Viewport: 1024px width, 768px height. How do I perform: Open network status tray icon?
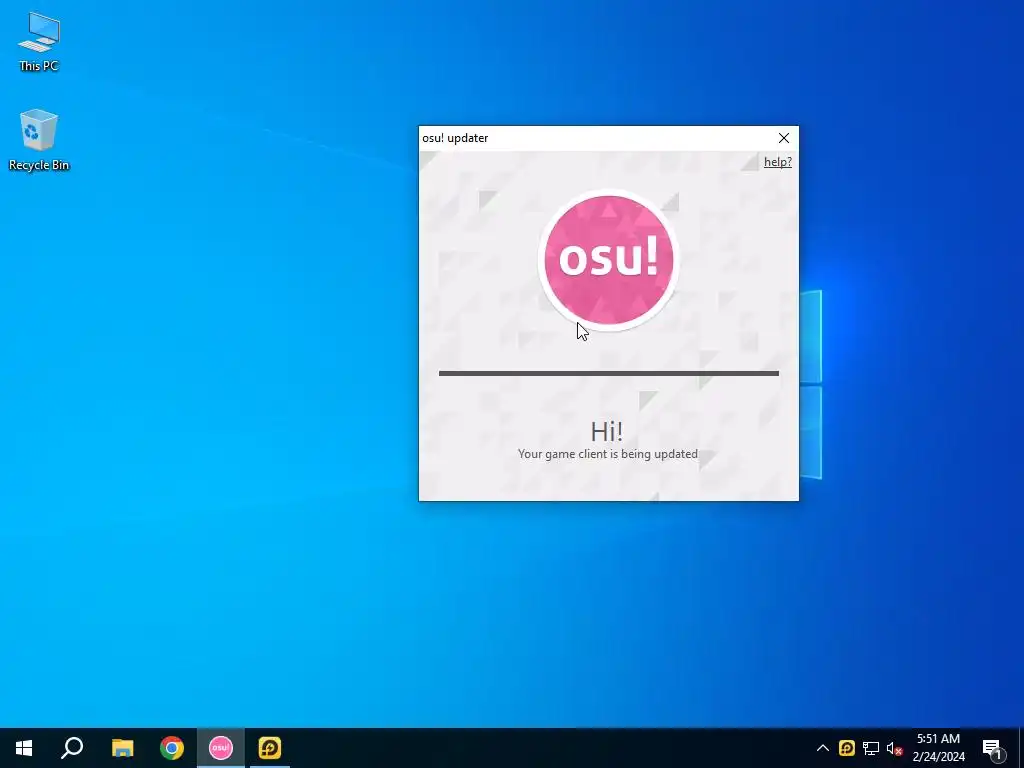(x=871, y=748)
